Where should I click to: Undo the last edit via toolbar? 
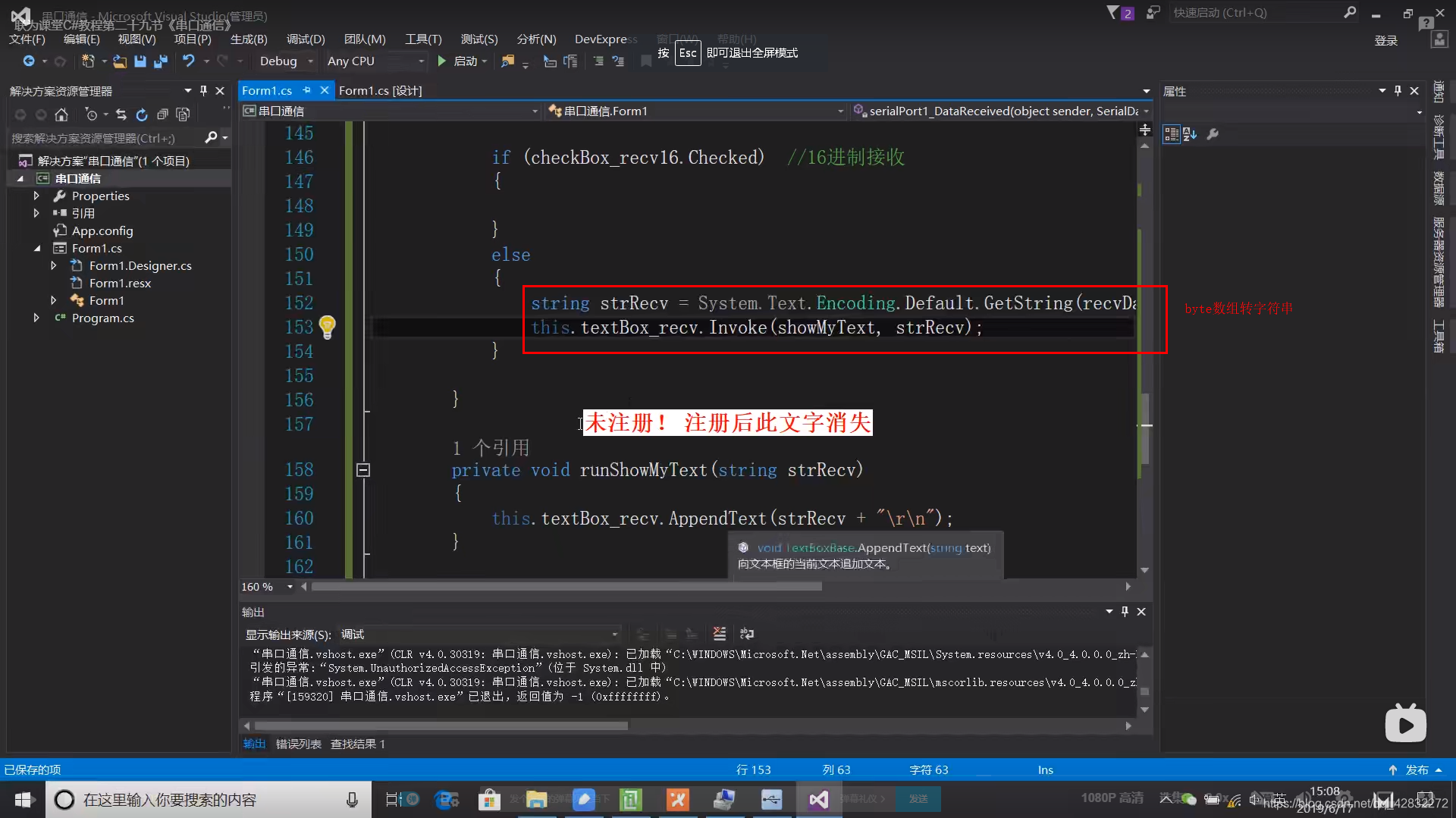coord(188,61)
